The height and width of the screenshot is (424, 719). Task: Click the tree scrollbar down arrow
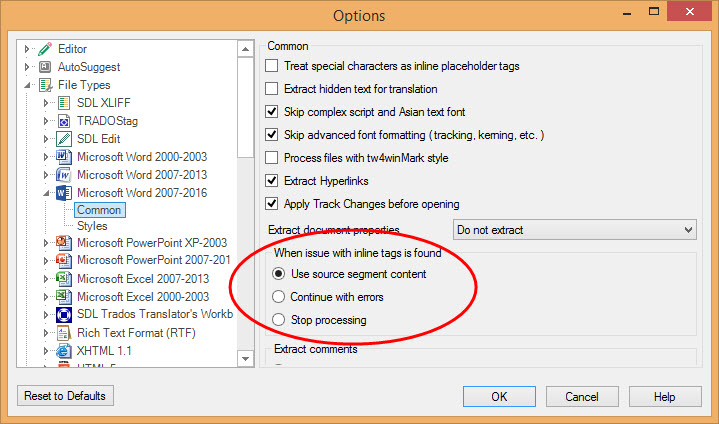[x=244, y=356]
